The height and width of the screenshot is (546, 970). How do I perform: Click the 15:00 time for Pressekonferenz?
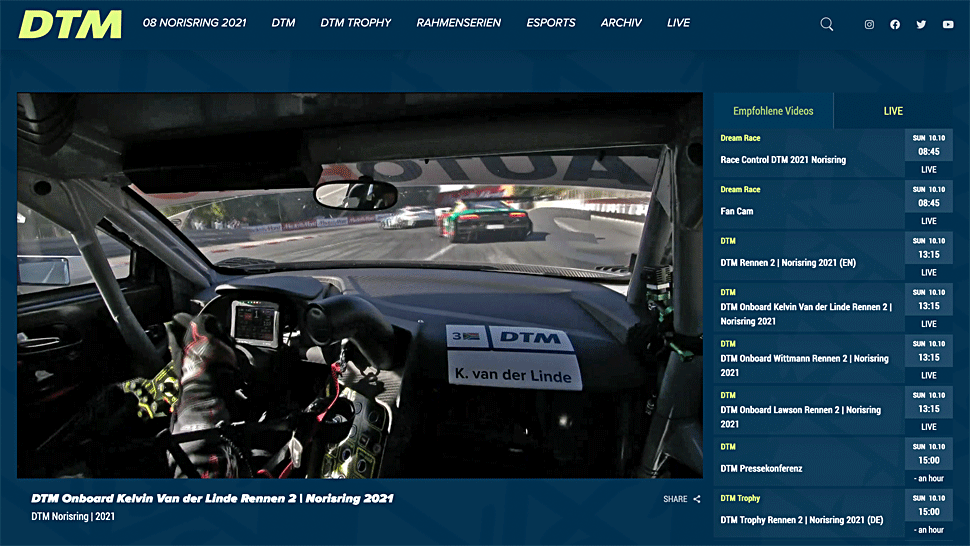[929, 460]
